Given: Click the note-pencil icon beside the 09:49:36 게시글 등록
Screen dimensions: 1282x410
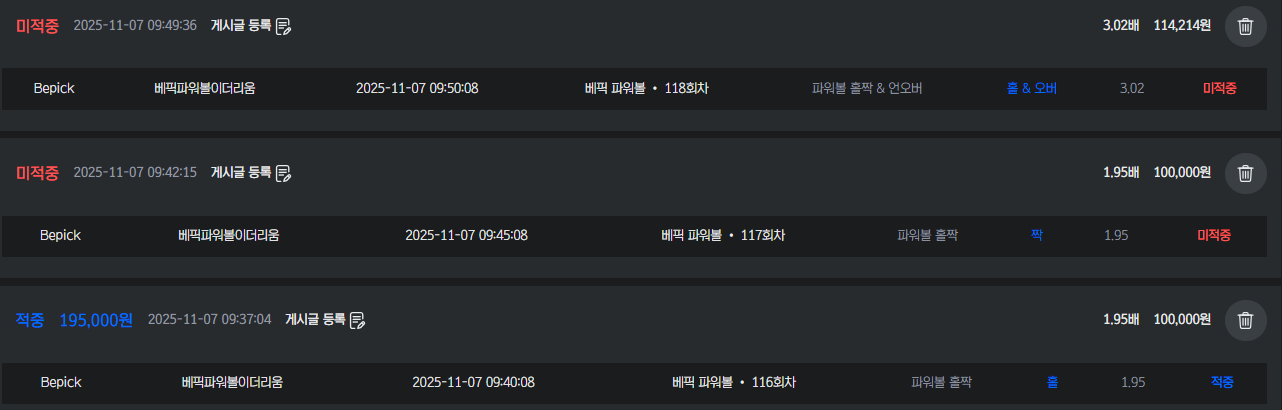Looking at the screenshot, I should click(284, 26).
